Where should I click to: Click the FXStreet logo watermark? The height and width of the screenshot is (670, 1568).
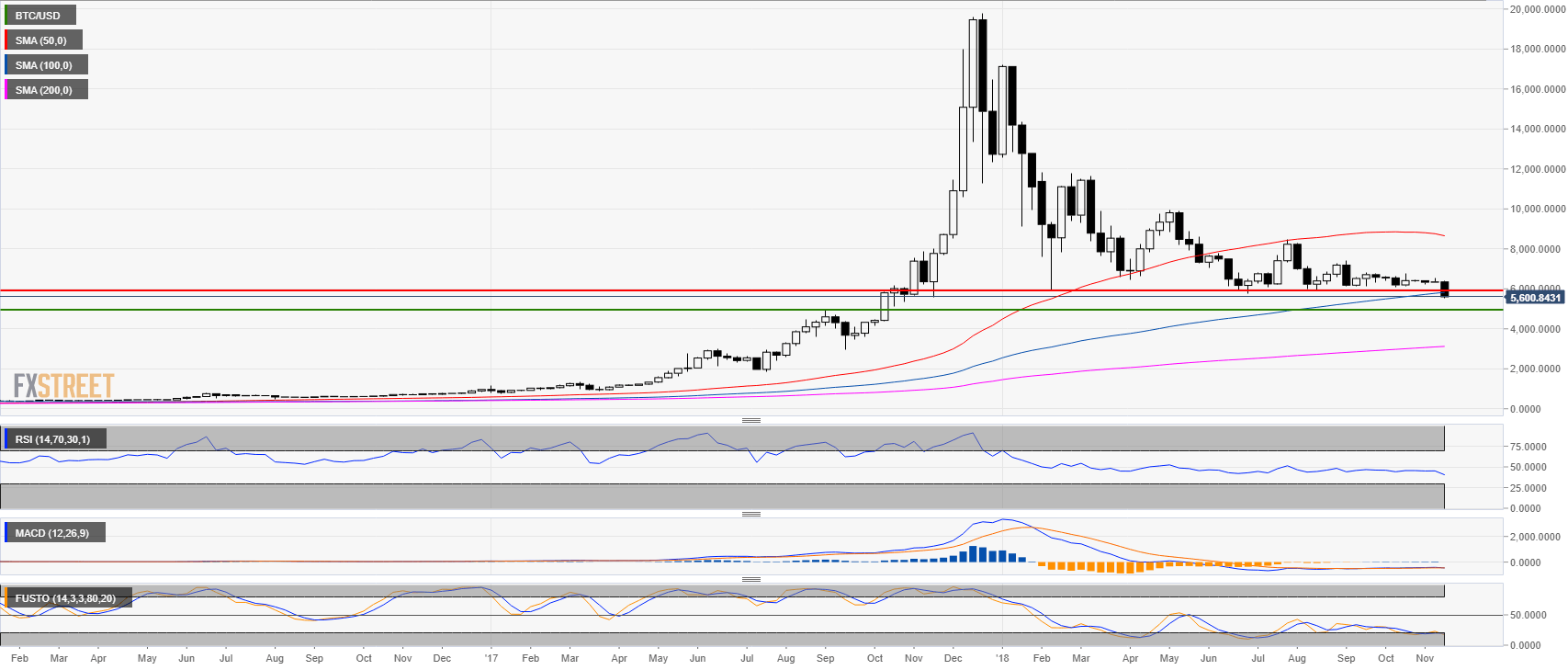pos(63,386)
